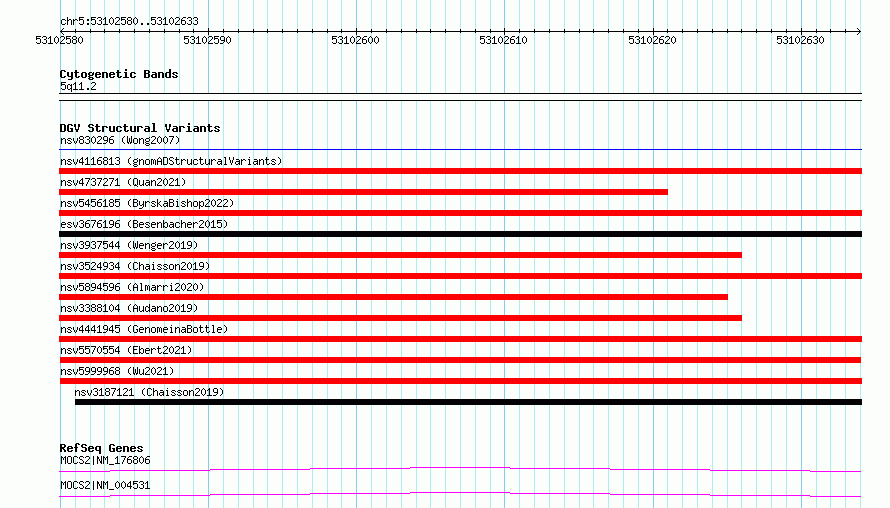Select variant label nsv4737271 (Quan2021)
Viewport: 890px width, 508px height.
coord(123,182)
